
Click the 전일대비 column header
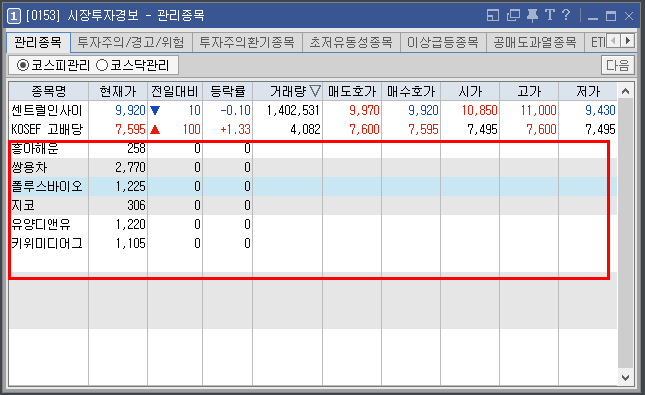tap(175, 91)
